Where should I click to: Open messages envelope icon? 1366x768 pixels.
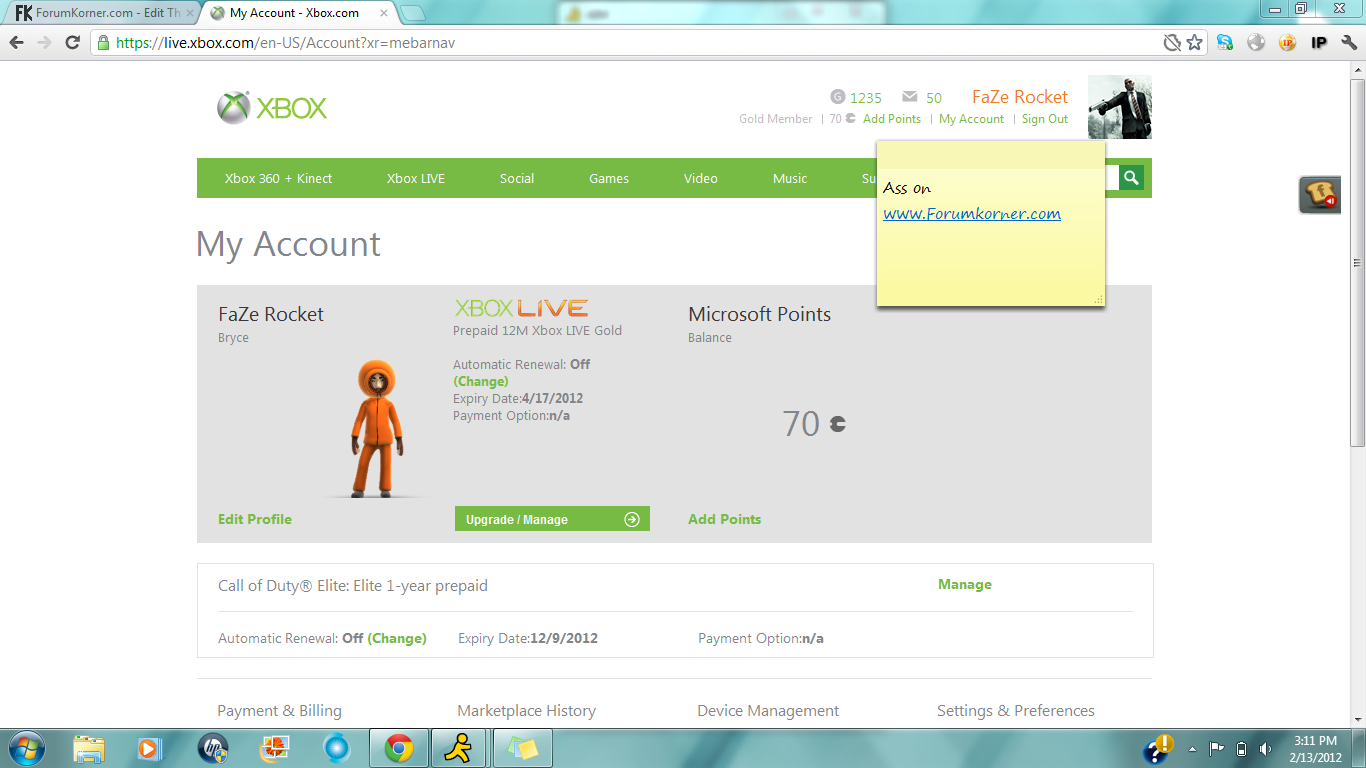click(x=910, y=97)
